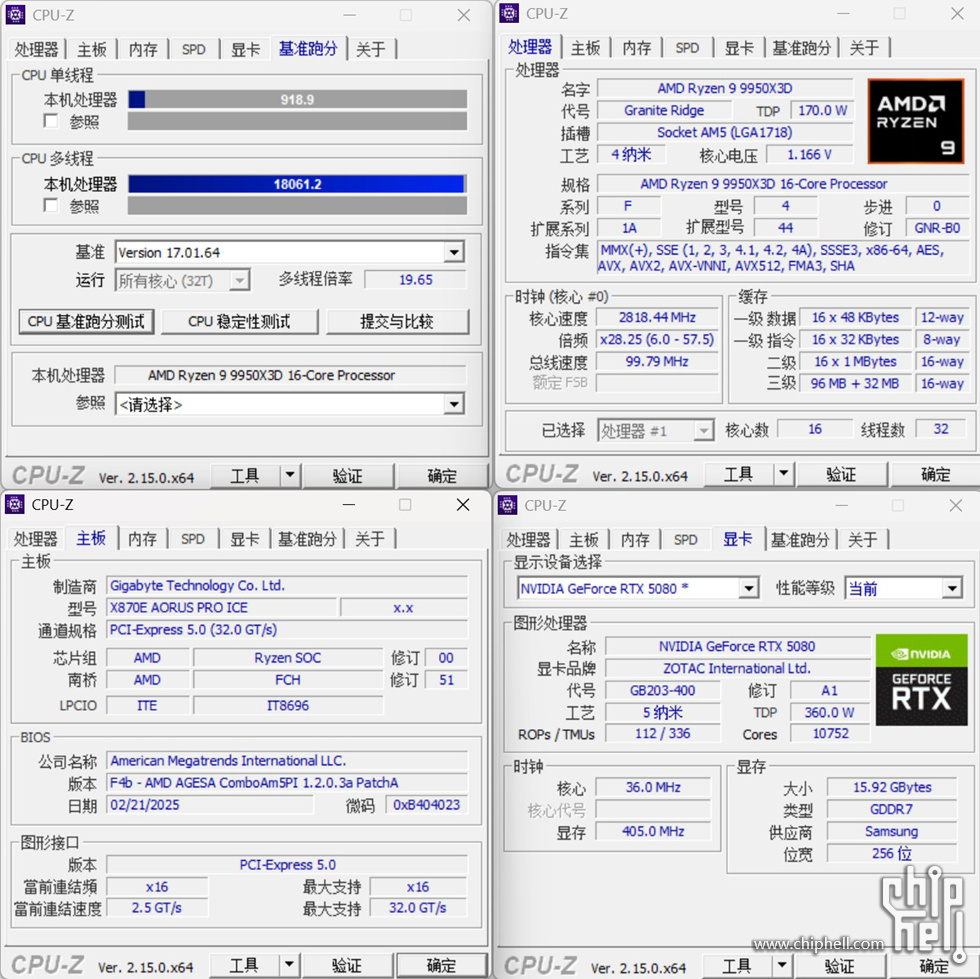
Task: Open the 主板 tab in the processor window
Action: coord(586,48)
